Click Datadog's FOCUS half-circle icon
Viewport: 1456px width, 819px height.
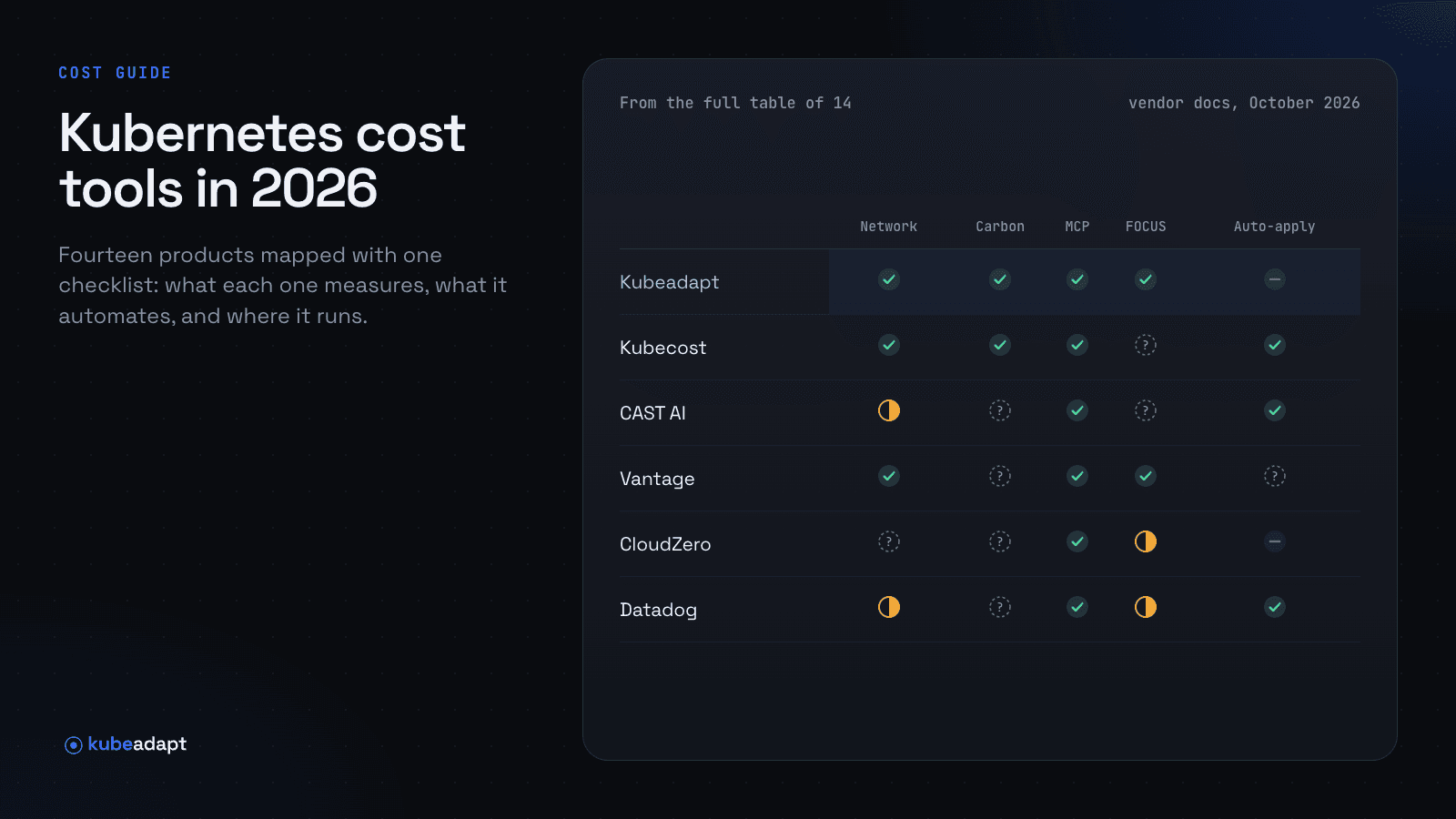pos(1146,607)
